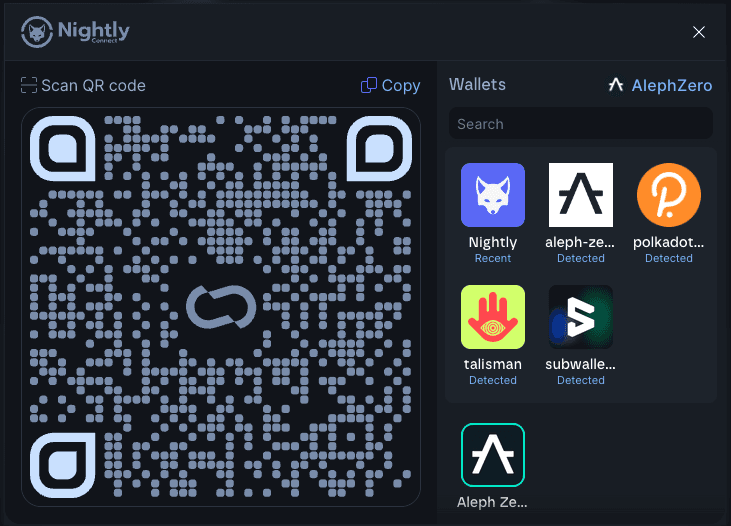731x526 pixels.
Task: Click the 'Recent' label under Nightly
Action: tap(493, 258)
